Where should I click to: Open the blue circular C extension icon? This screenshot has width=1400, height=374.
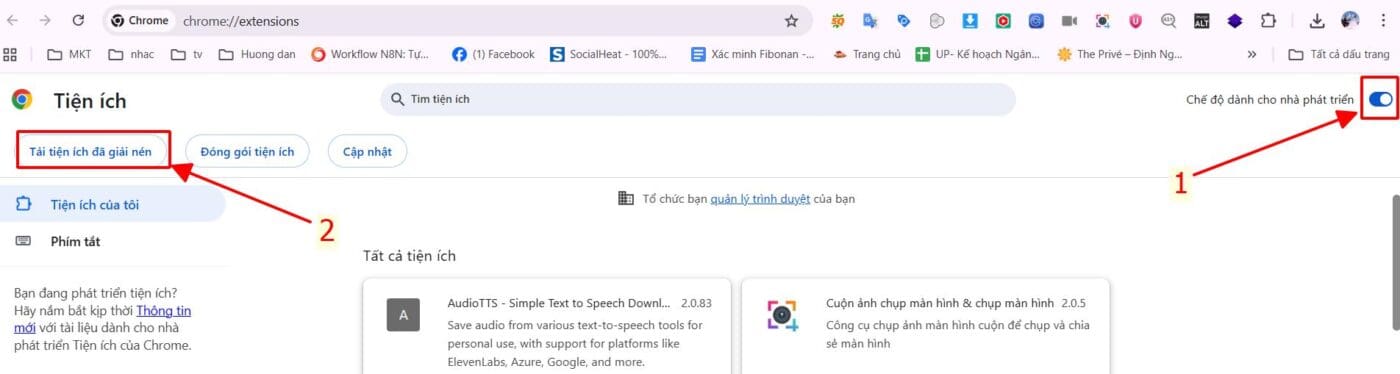click(x=1036, y=20)
